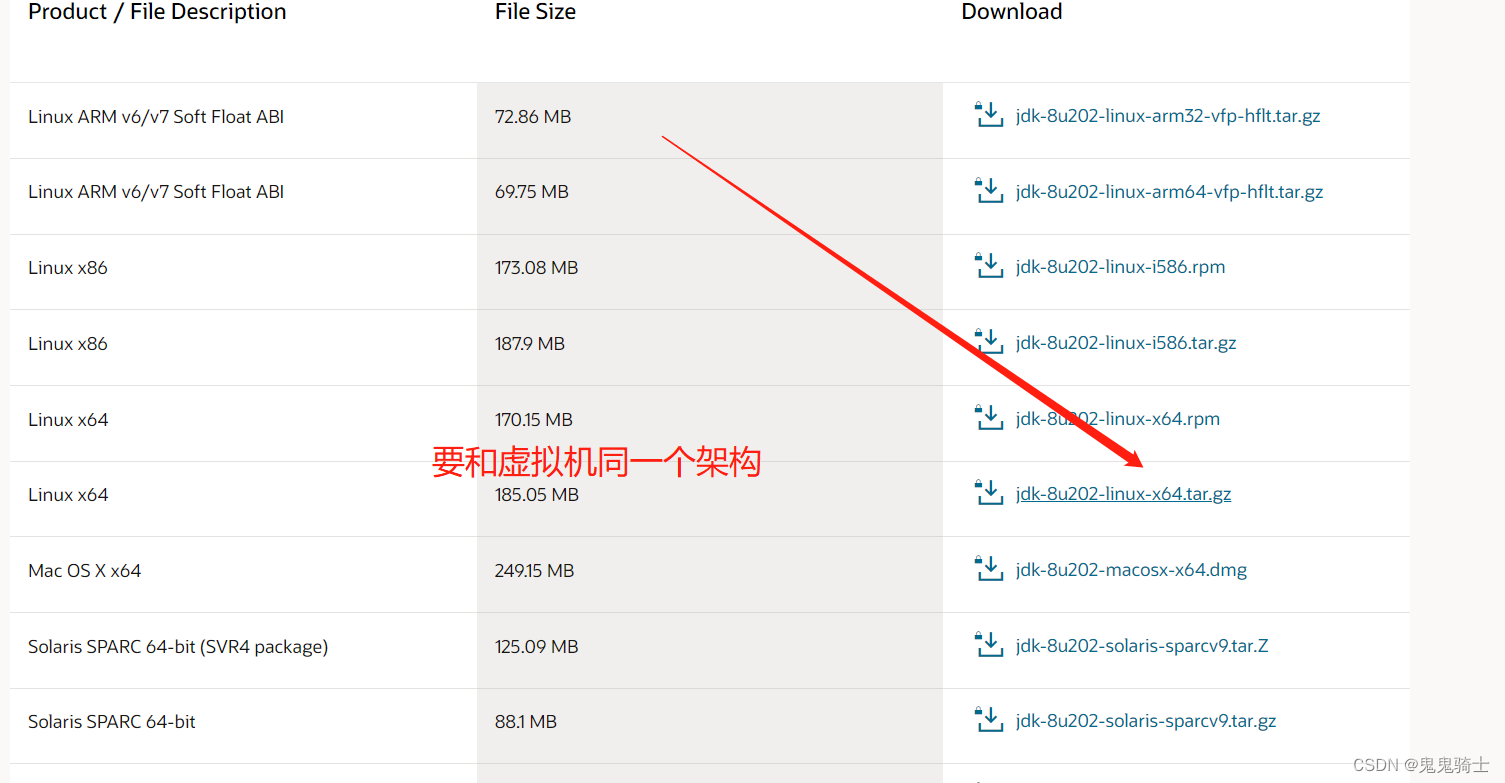Viewport: 1505px width, 783px height.
Task: Click the 173.08 MB file size
Action: click(x=537, y=268)
